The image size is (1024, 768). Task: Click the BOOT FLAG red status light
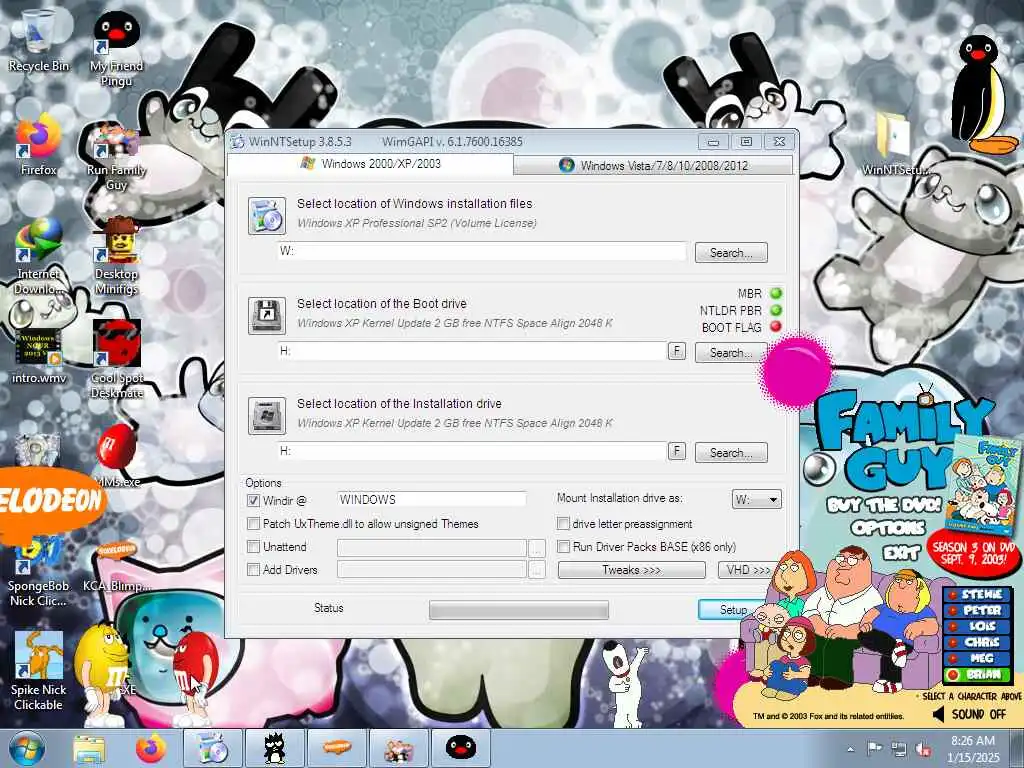[x=776, y=327]
